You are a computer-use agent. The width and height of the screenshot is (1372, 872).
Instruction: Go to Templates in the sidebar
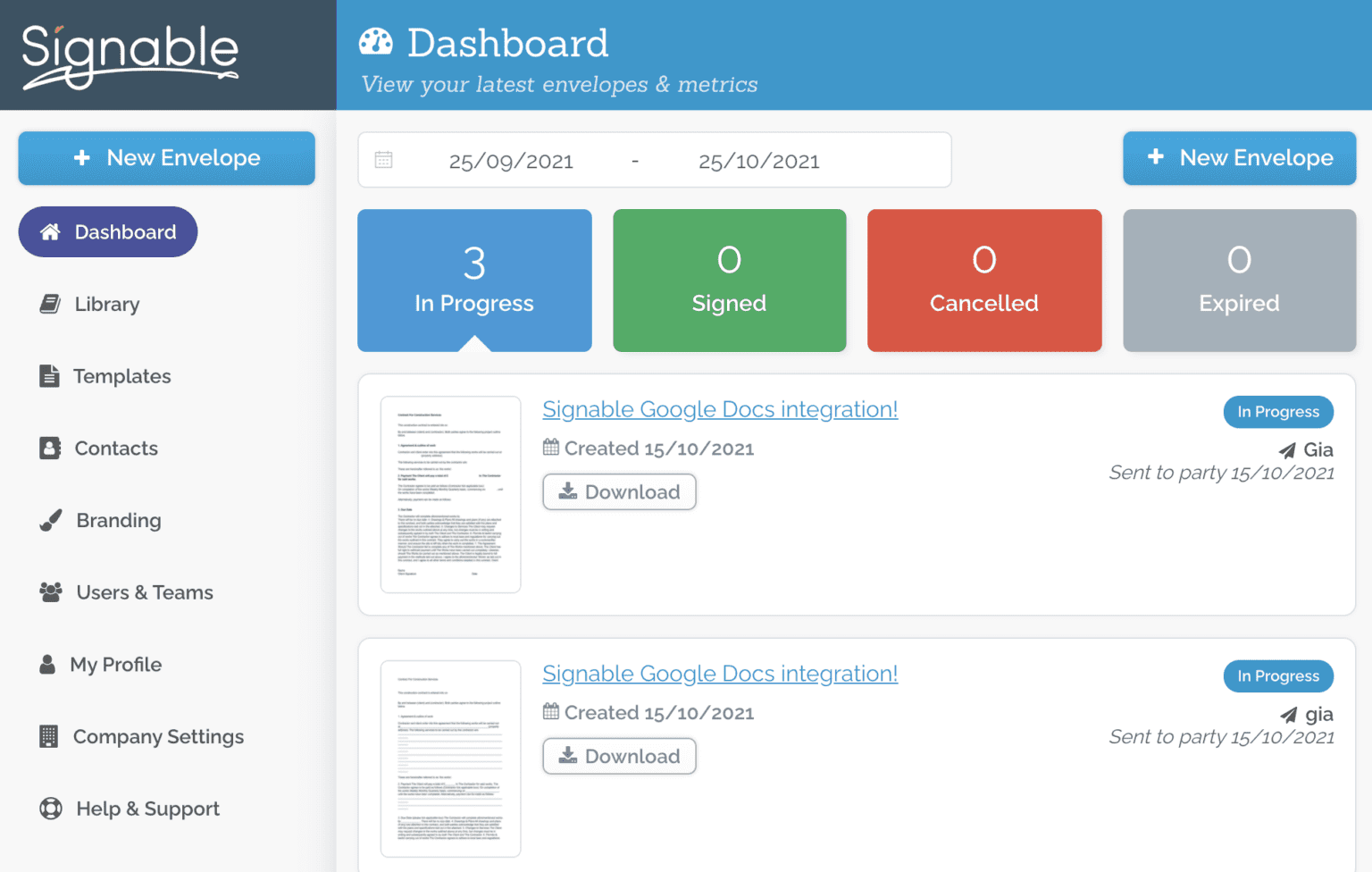pos(121,376)
